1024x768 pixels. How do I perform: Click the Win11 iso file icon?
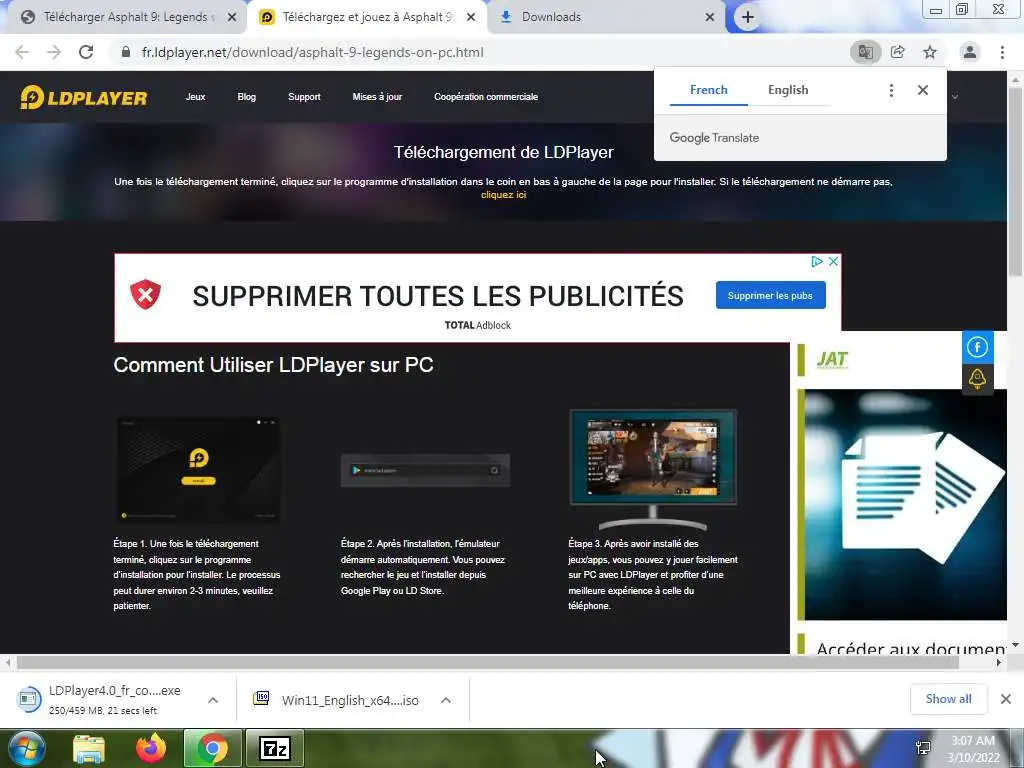(261, 699)
